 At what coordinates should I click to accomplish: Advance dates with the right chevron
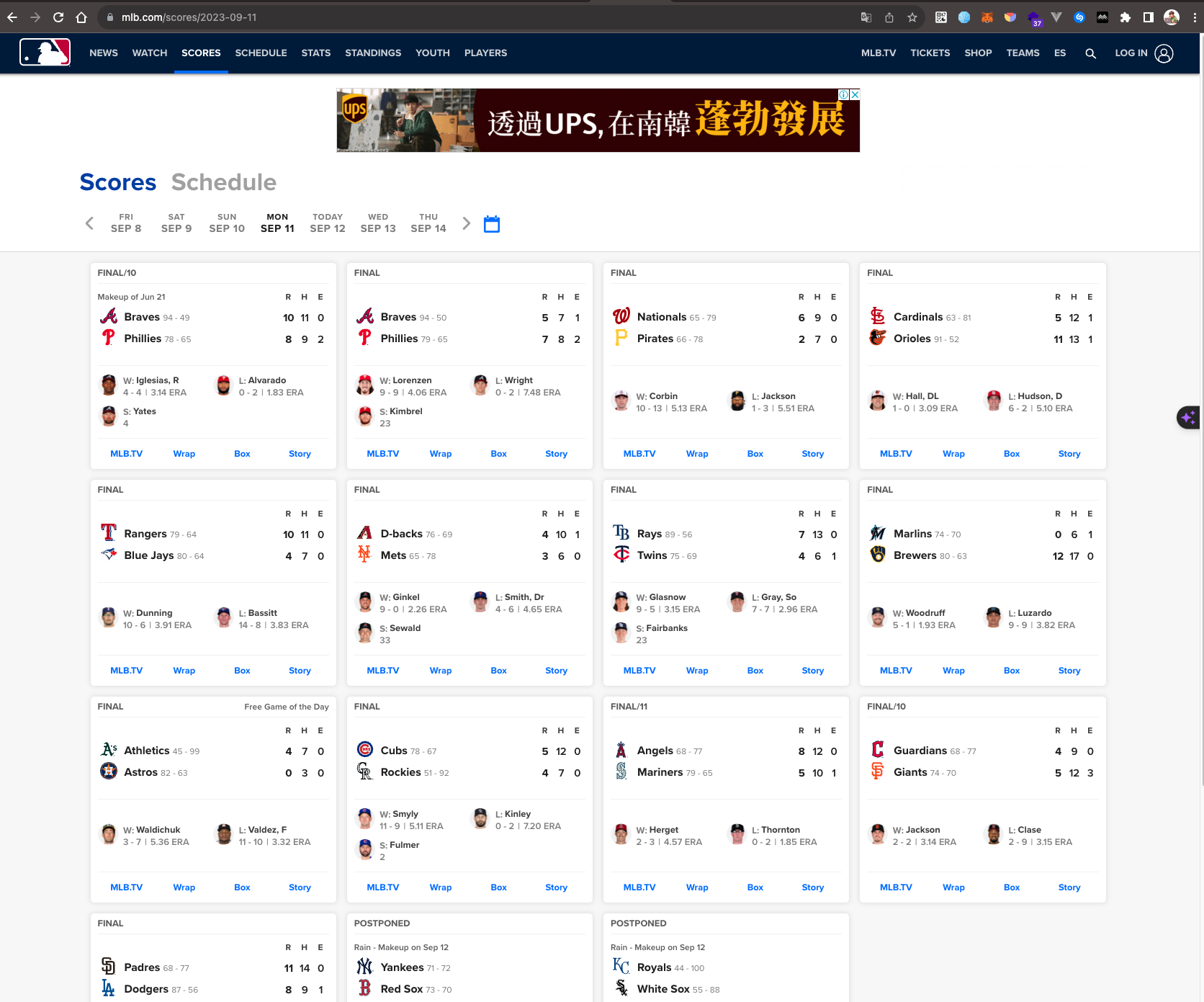coord(466,223)
